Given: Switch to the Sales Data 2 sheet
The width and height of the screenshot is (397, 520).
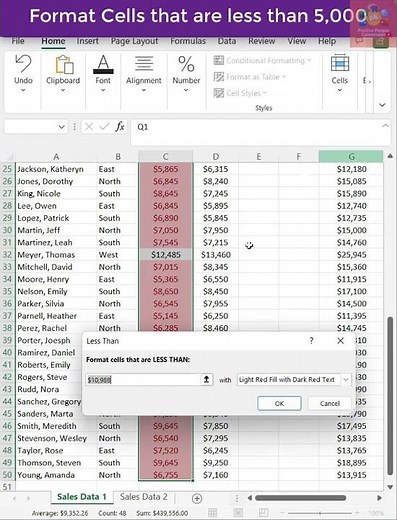Looking at the screenshot, I should (144, 497).
